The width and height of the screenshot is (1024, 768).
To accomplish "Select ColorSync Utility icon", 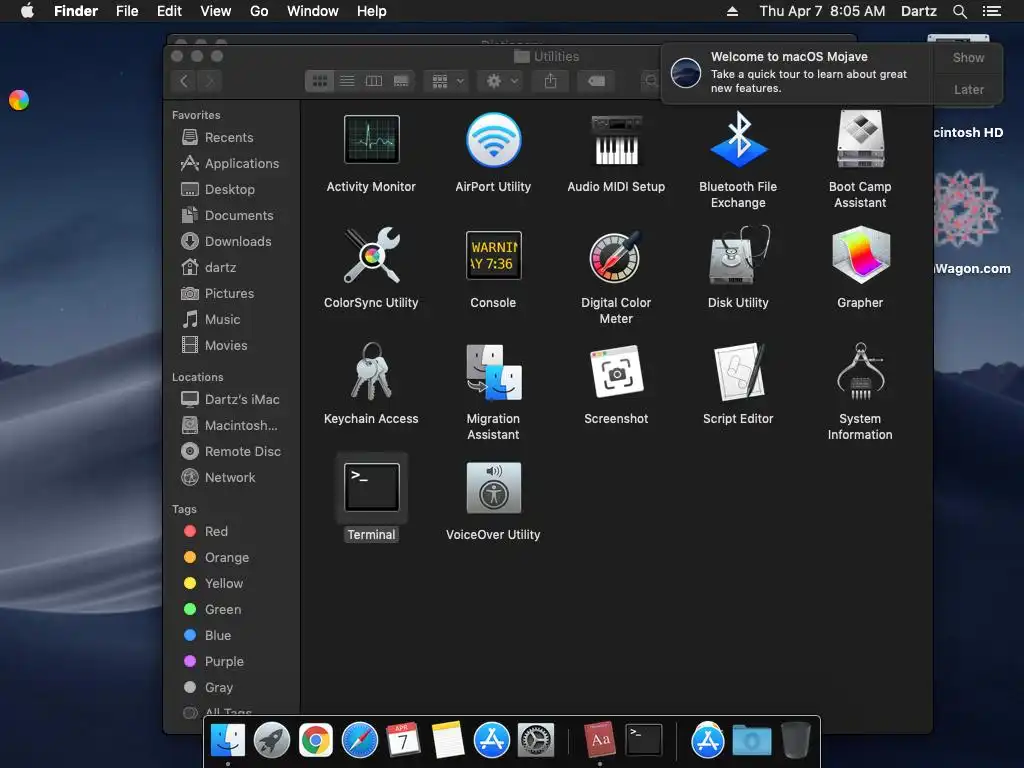I will [x=372, y=255].
